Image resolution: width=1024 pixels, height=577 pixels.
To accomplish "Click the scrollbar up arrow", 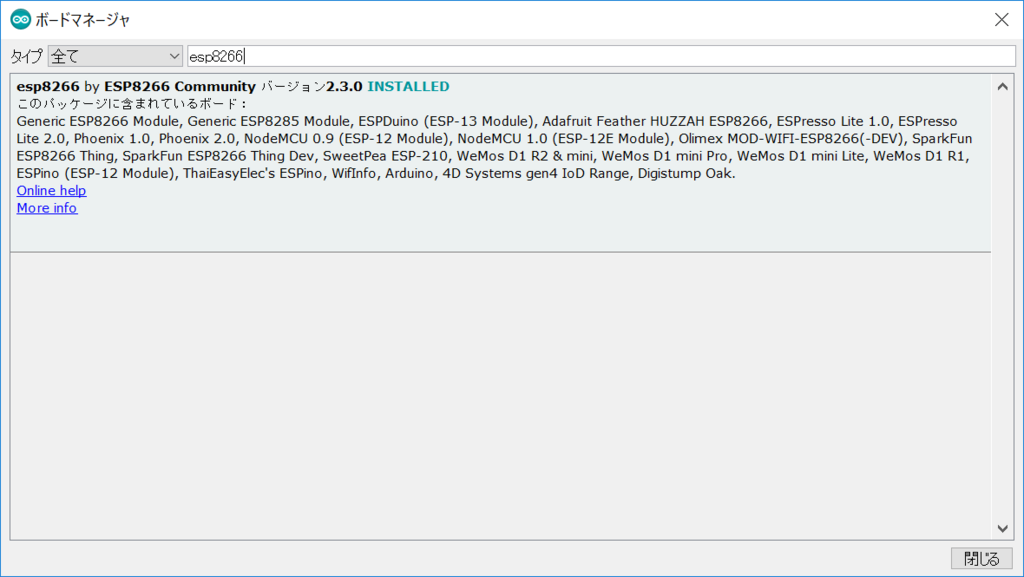I will pos(1002,86).
